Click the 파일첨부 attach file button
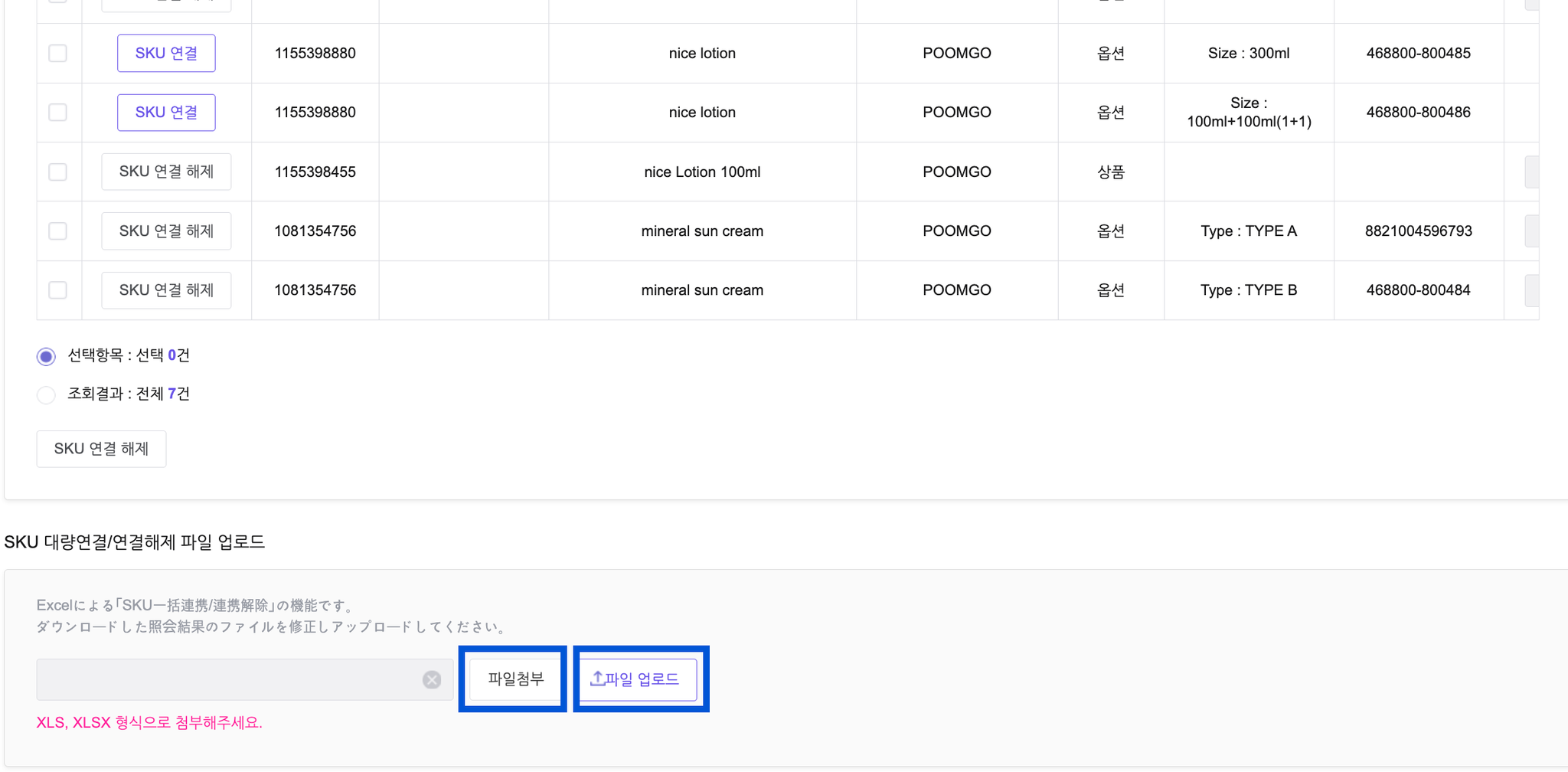 [515, 679]
